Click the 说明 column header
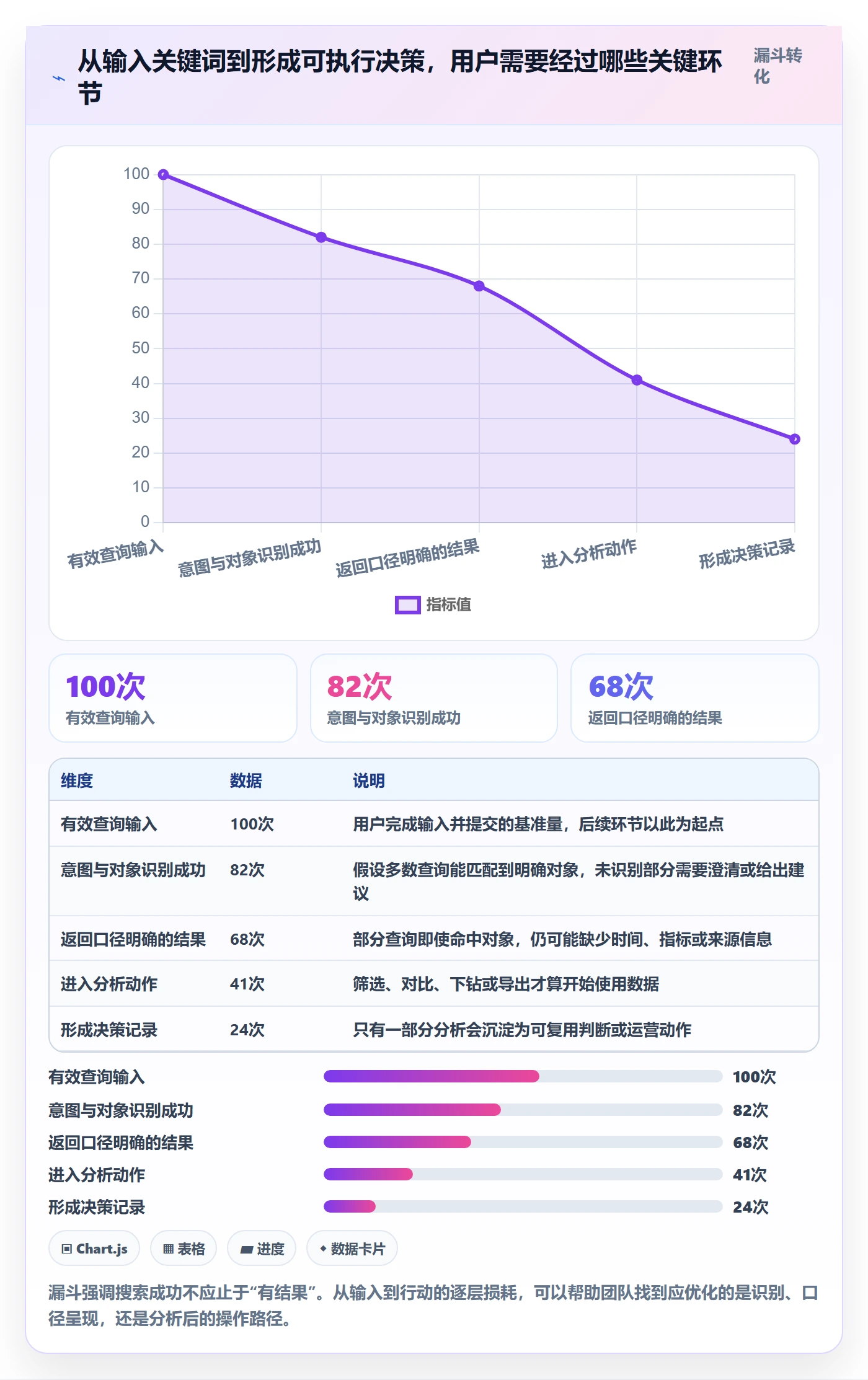868x1380 pixels. click(369, 781)
